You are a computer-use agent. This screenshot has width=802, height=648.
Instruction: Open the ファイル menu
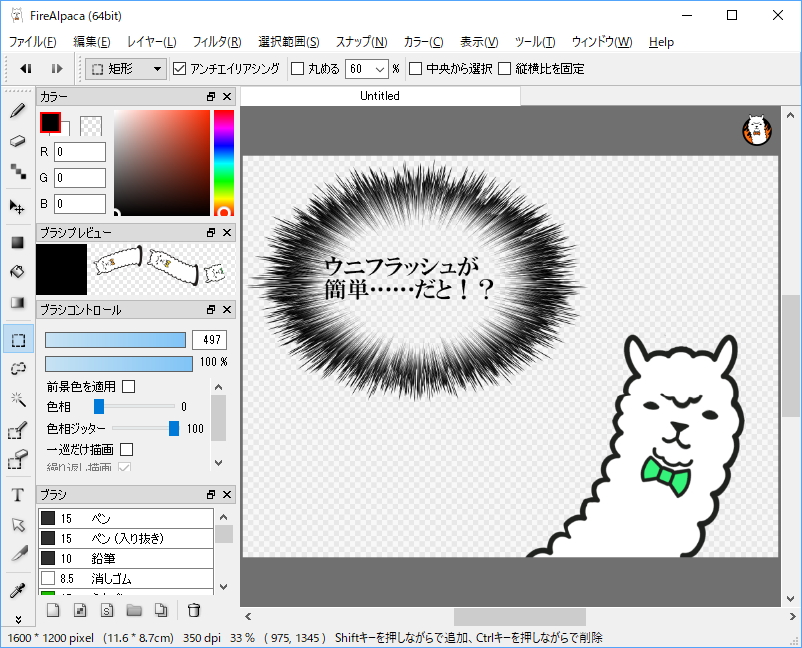pos(33,42)
